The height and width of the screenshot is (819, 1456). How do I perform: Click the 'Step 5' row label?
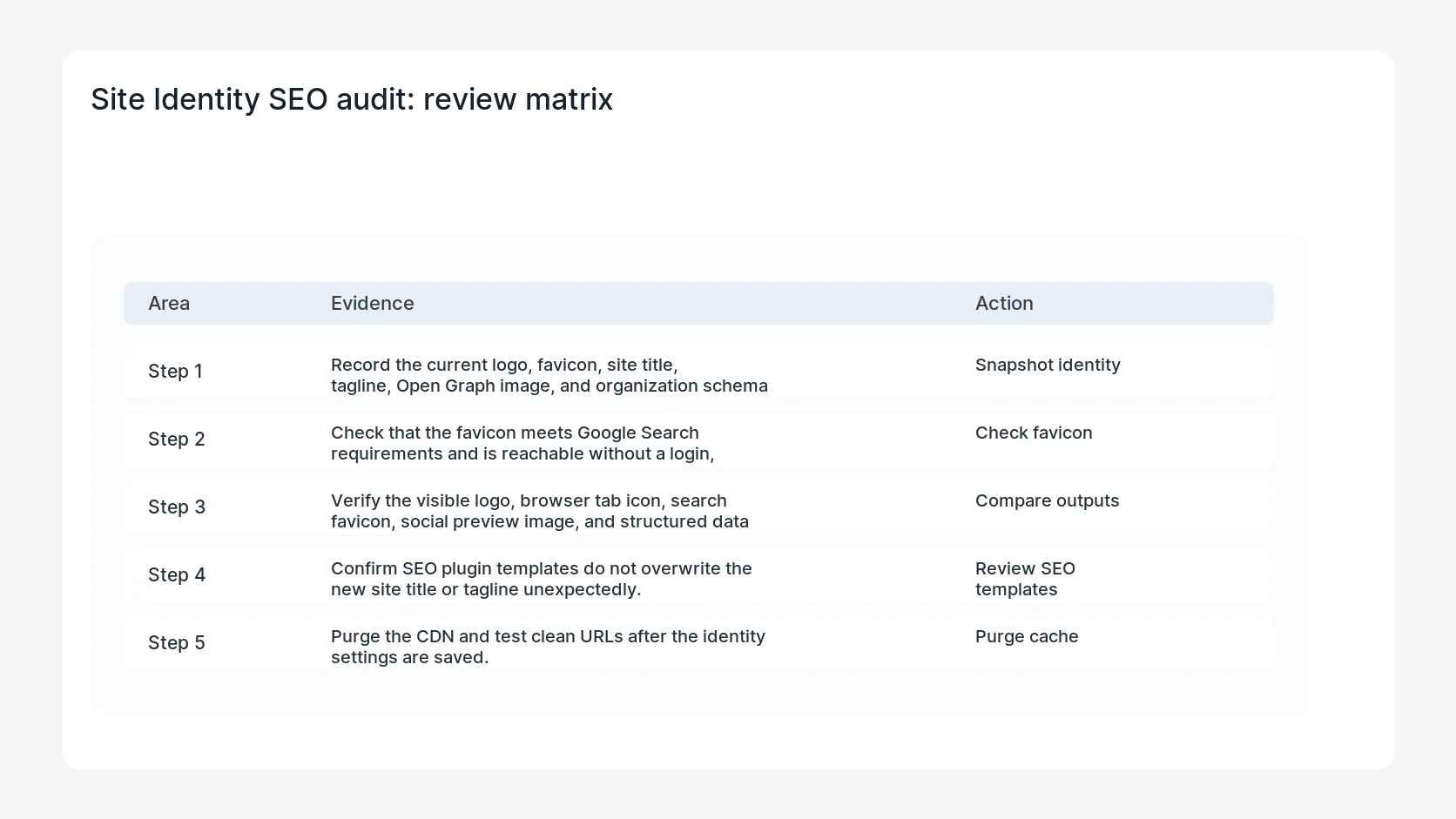coord(177,642)
